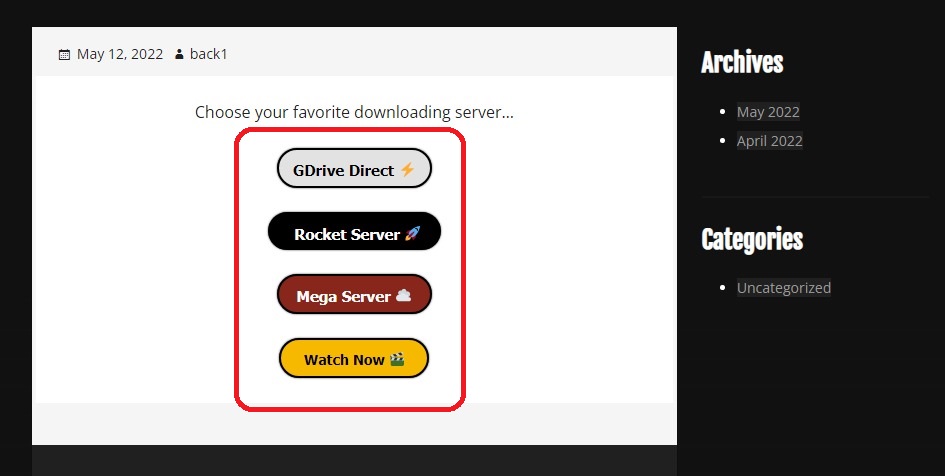This screenshot has height=476, width=945.
Task: Select the Mega Server button
Action: 354,295
